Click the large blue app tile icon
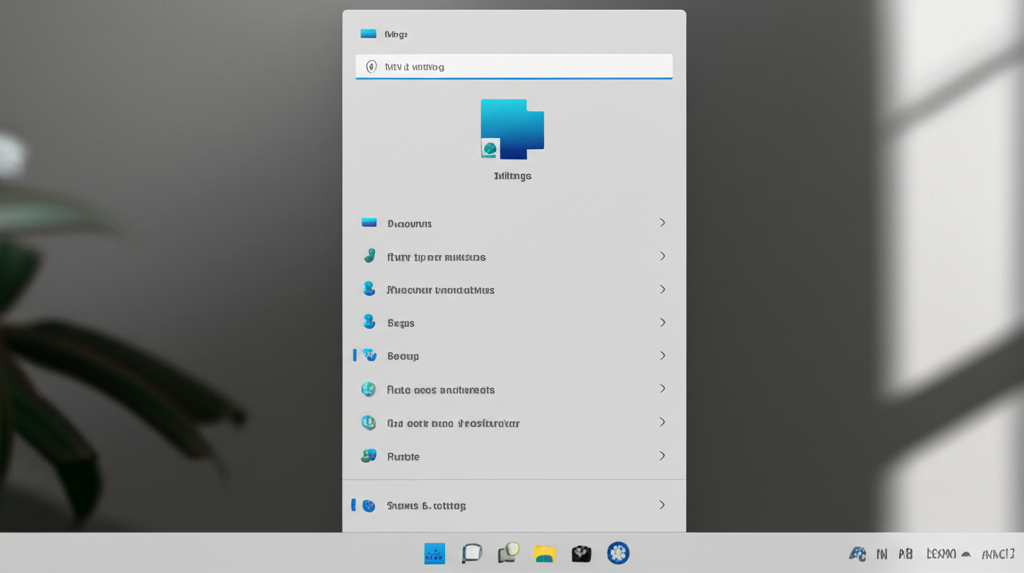Screen dimensions: 1024x573 click(512, 129)
